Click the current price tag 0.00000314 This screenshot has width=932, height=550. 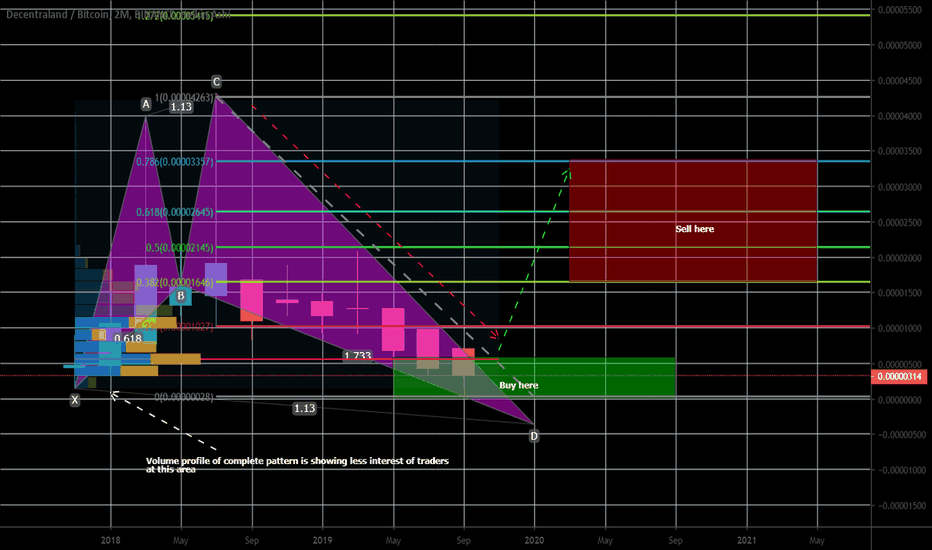[x=899, y=376]
